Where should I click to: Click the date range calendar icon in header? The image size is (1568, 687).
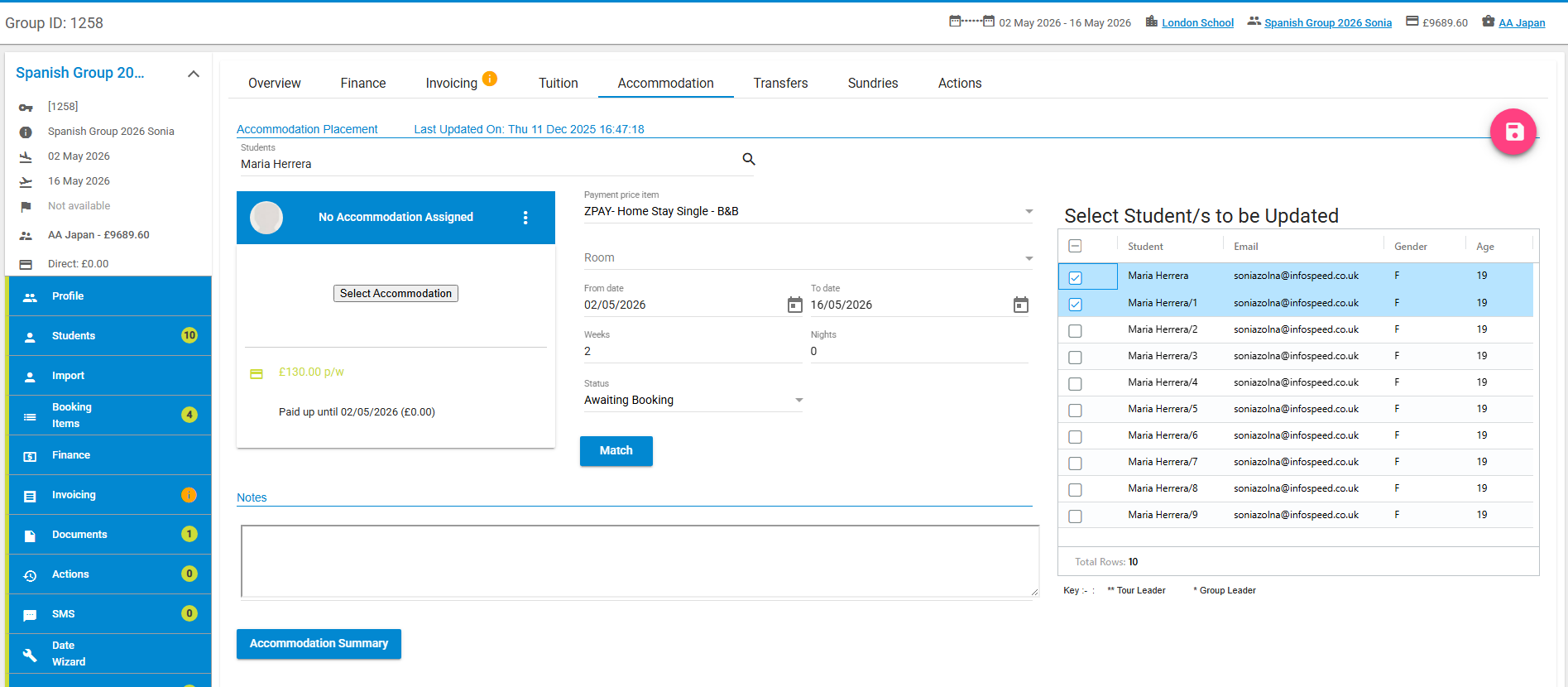point(971,22)
